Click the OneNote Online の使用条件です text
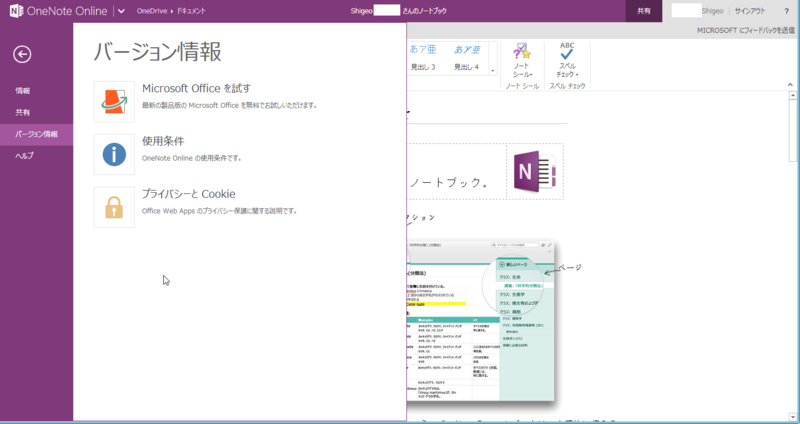 pos(191,158)
